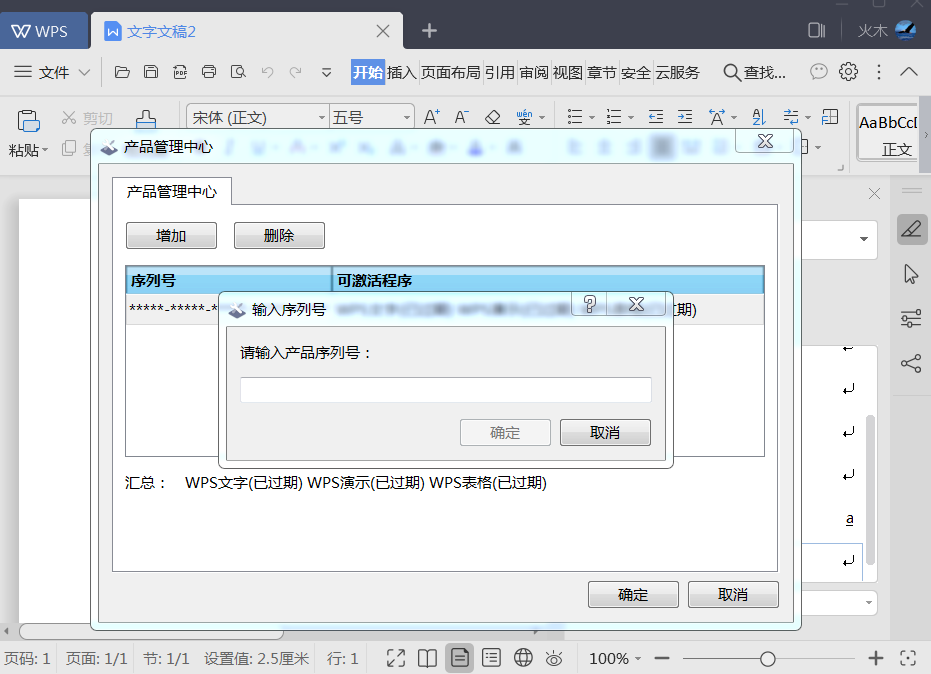This screenshot has width=931, height=674.
Task: Open the share panel on right sidebar
Action: point(911,363)
